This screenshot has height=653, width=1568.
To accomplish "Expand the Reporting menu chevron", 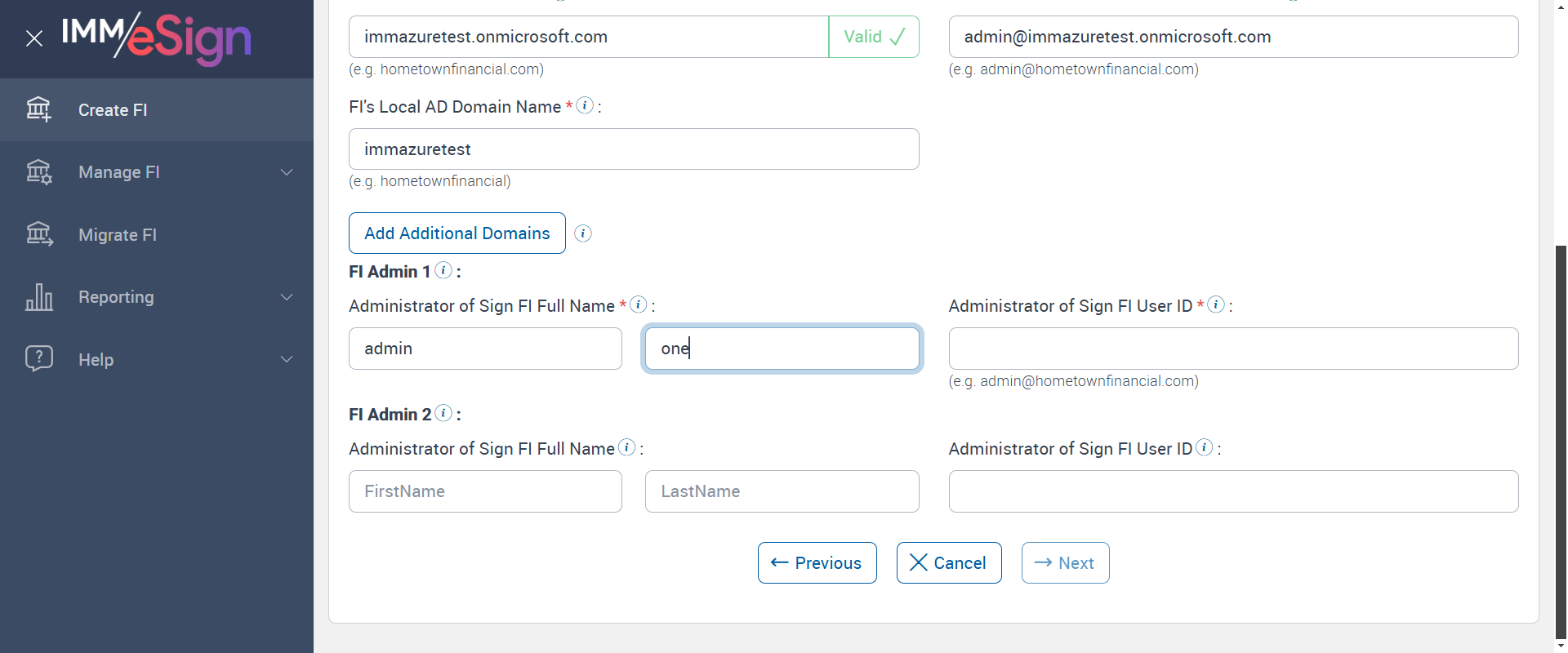I will (x=287, y=297).
